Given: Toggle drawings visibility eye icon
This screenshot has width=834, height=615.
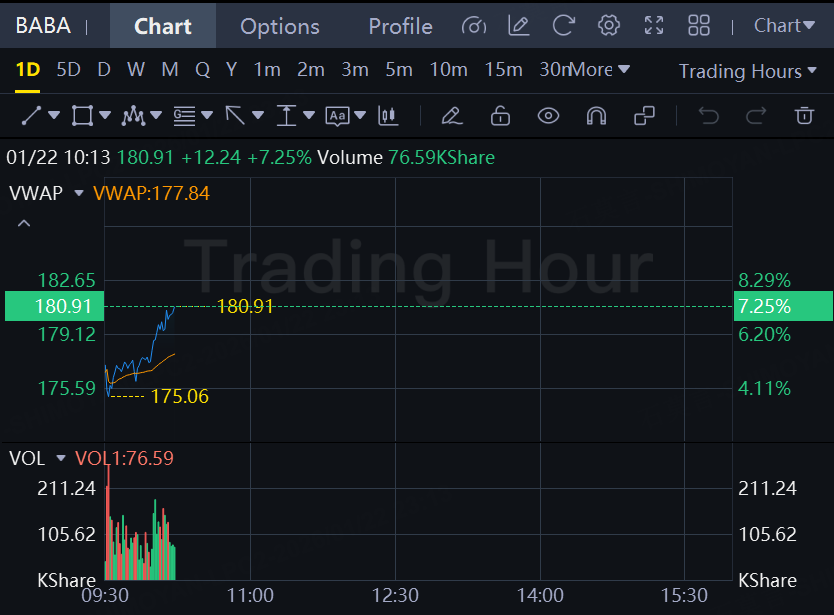Looking at the screenshot, I should (x=548, y=115).
